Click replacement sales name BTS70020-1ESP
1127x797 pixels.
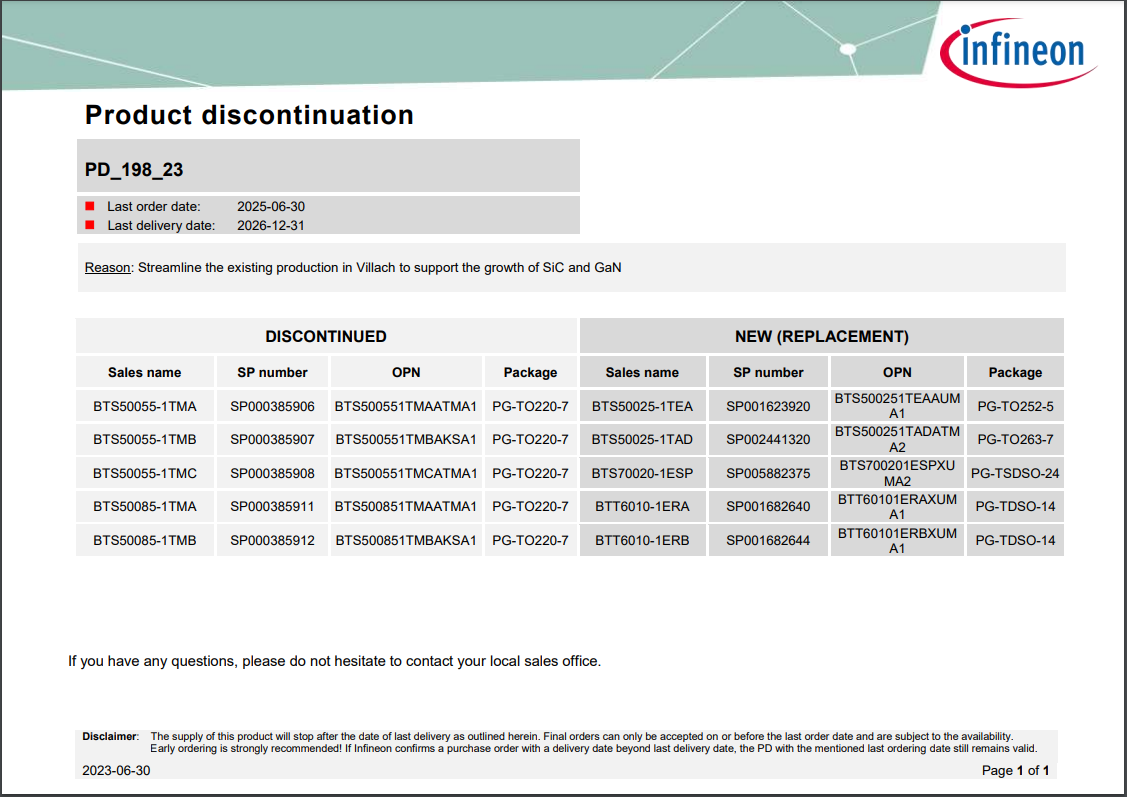point(642,473)
